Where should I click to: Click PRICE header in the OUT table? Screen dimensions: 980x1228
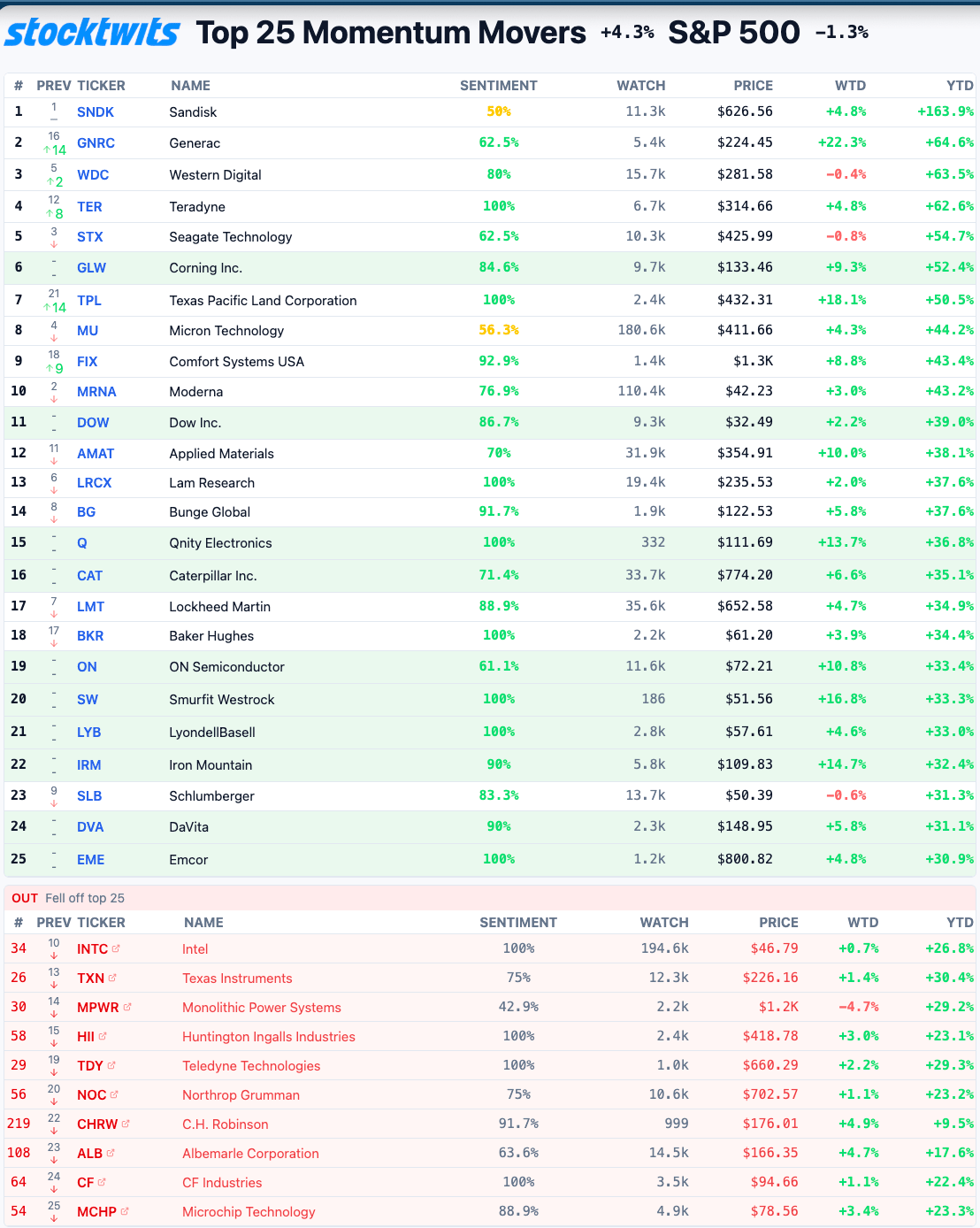[778, 923]
